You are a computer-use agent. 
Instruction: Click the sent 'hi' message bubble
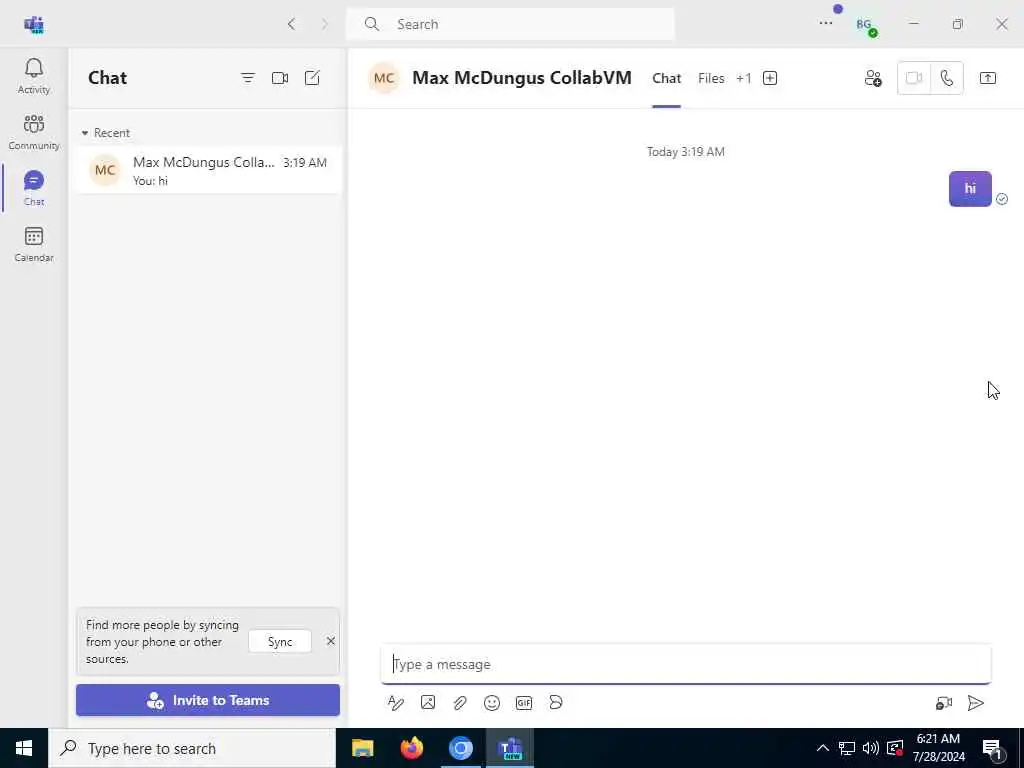(970, 189)
